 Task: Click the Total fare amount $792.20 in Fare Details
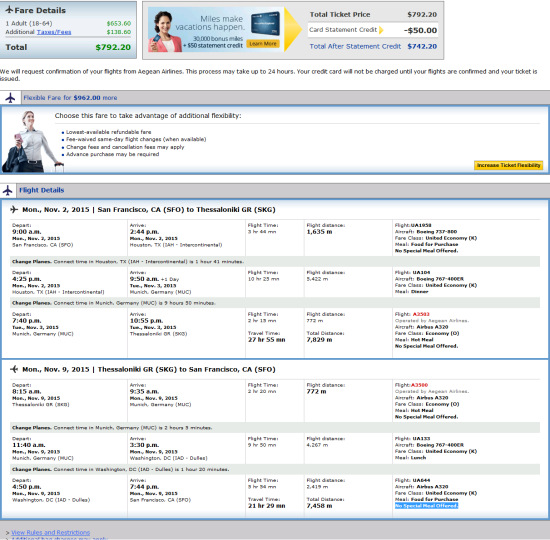113,47
